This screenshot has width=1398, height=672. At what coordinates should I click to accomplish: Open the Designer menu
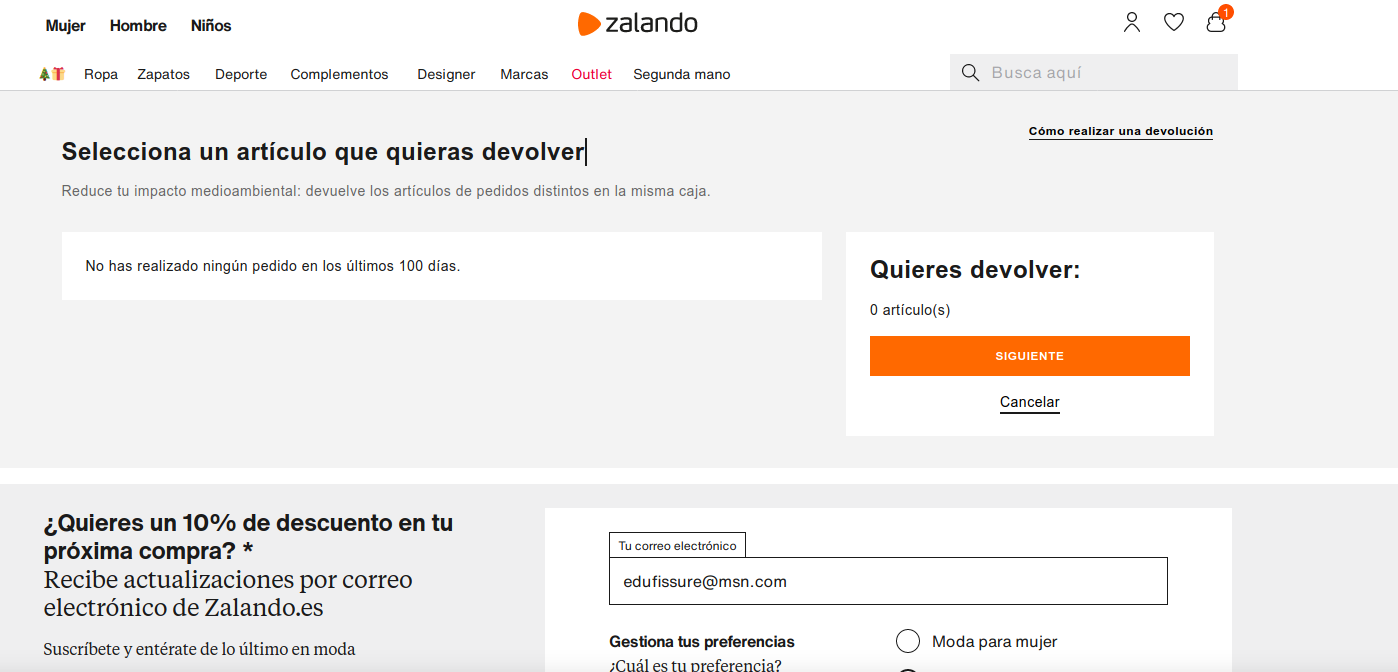[446, 74]
